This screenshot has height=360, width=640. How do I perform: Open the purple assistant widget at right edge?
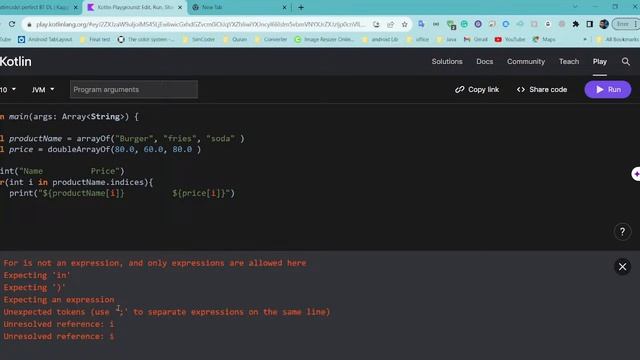(x=636, y=174)
